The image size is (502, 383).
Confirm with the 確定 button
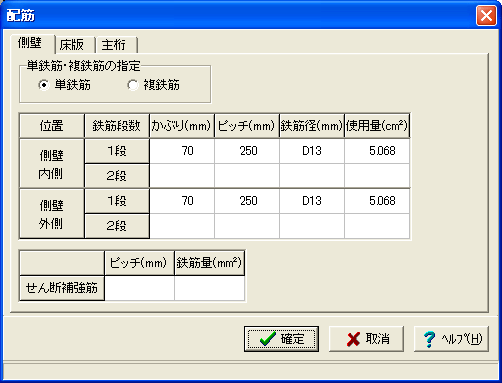(281, 339)
